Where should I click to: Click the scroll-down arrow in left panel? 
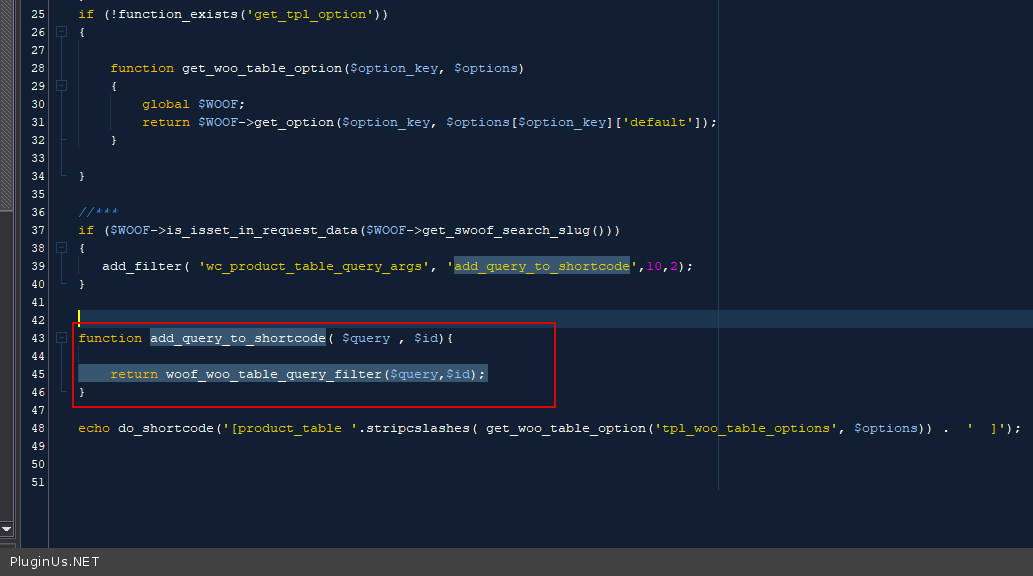tap(6, 528)
